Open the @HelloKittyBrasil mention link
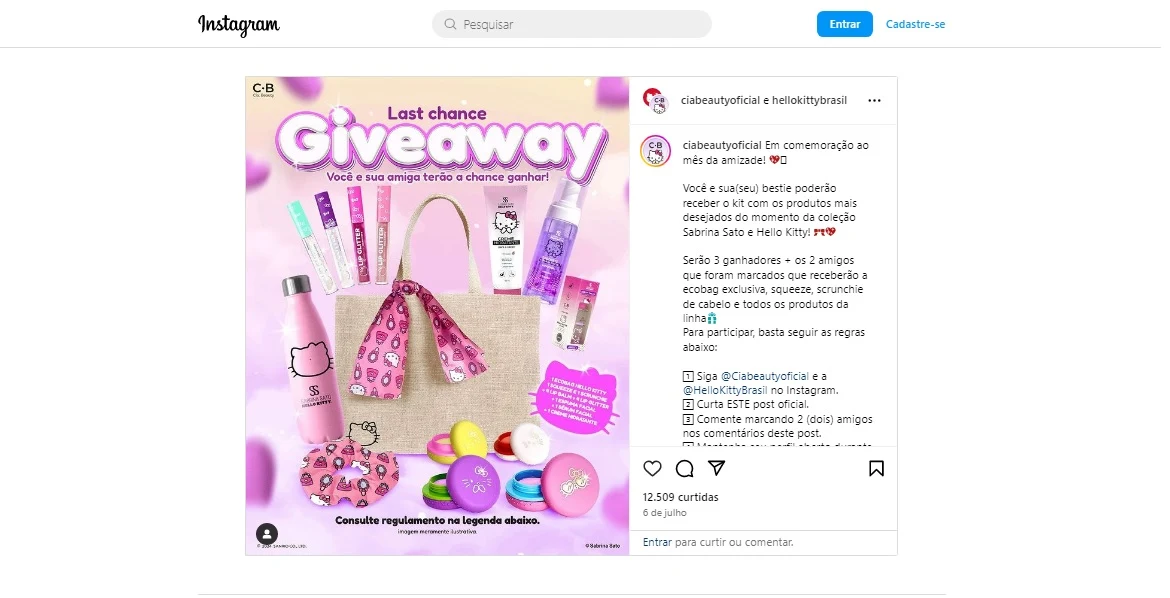 (725, 390)
